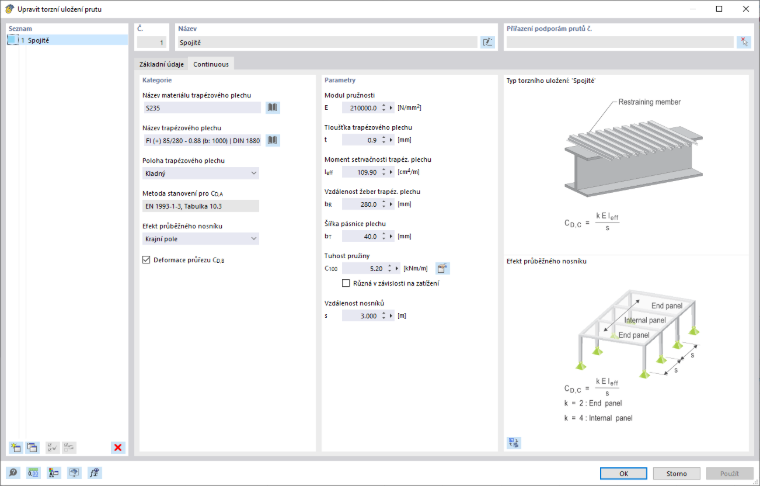Delete selected item with red X
This screenshot has height=486, width=760.
[118, 447]
